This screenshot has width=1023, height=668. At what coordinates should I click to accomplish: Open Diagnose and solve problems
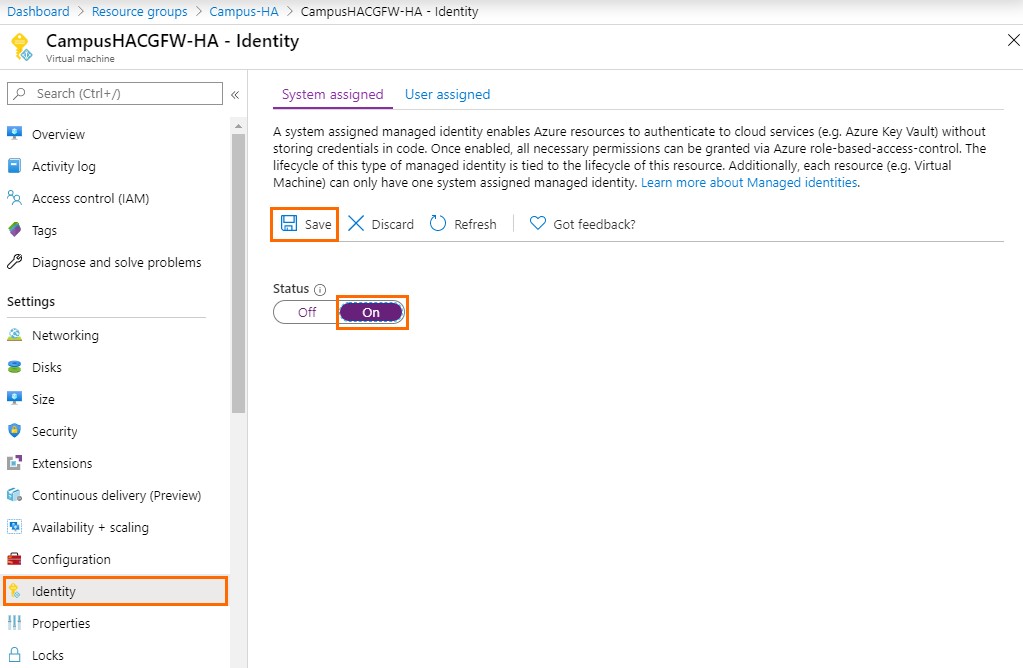[115, 262]
